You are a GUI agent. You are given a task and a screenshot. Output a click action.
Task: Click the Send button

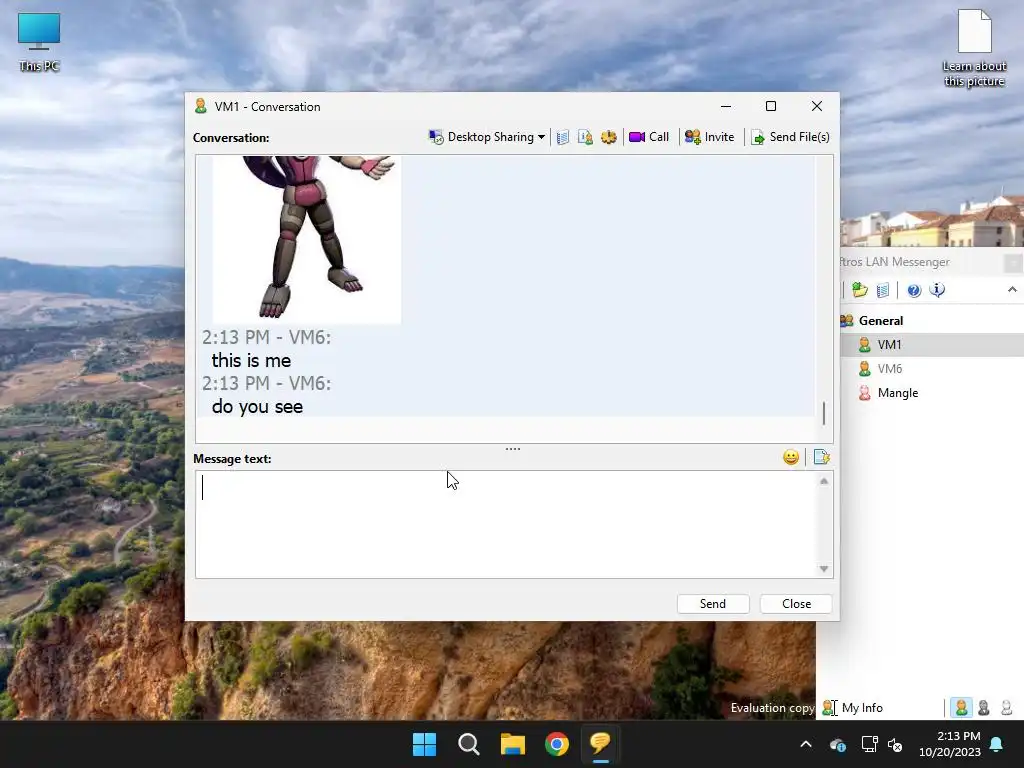point(712,604)
